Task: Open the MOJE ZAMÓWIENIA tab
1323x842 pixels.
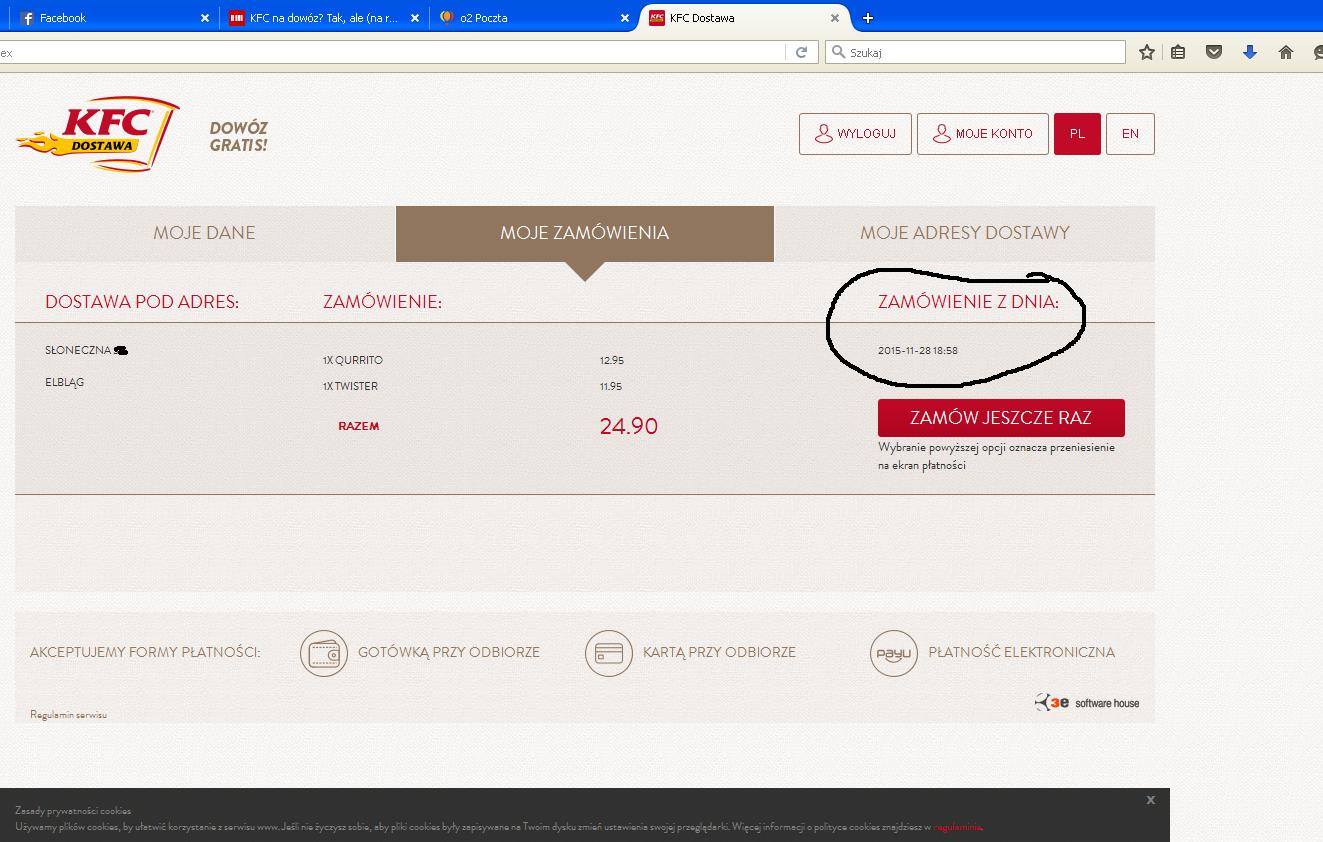Action: [x=585, y=233]
